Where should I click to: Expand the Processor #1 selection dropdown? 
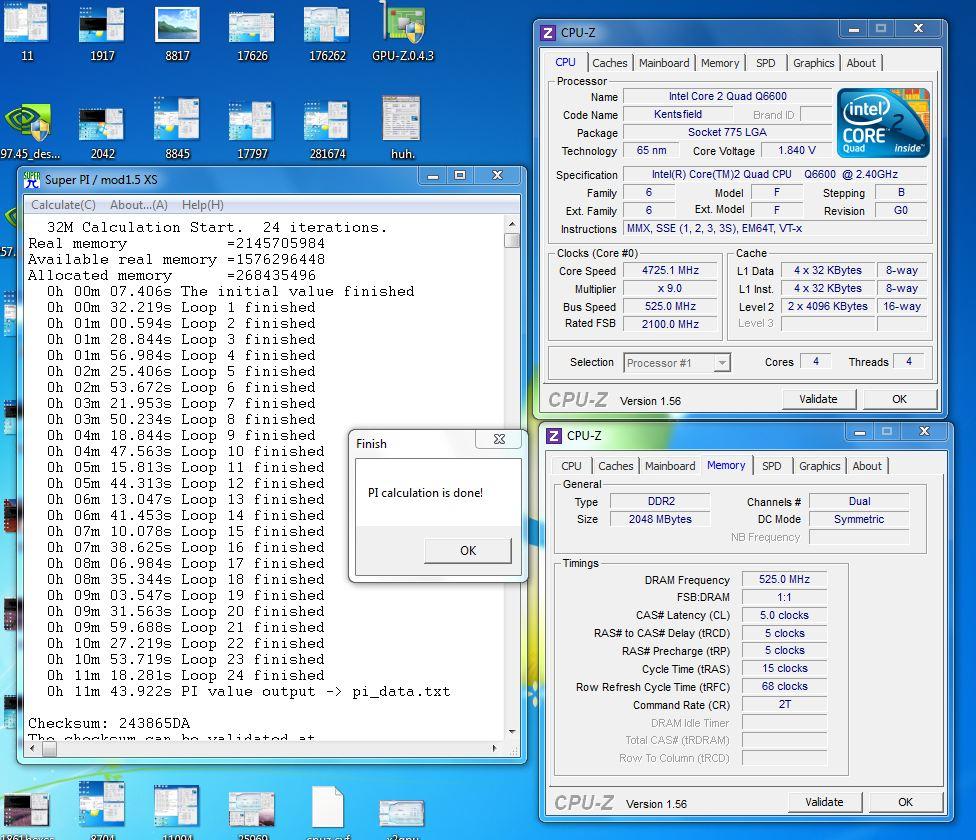tap(721, 363)
